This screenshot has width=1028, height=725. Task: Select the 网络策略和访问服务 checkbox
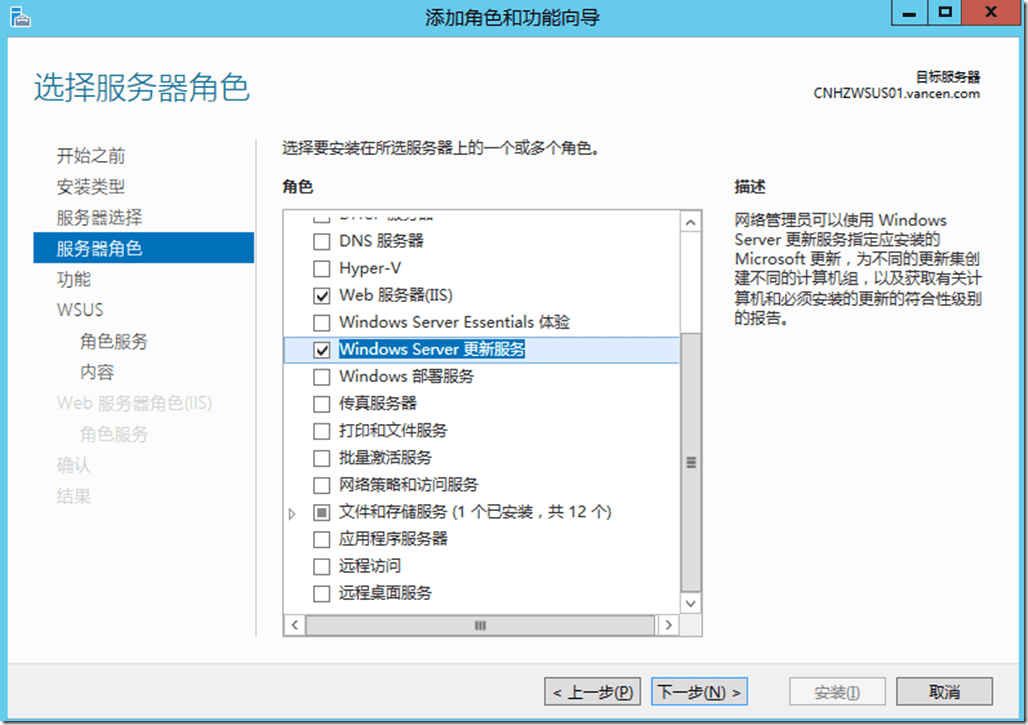[321, 485]
